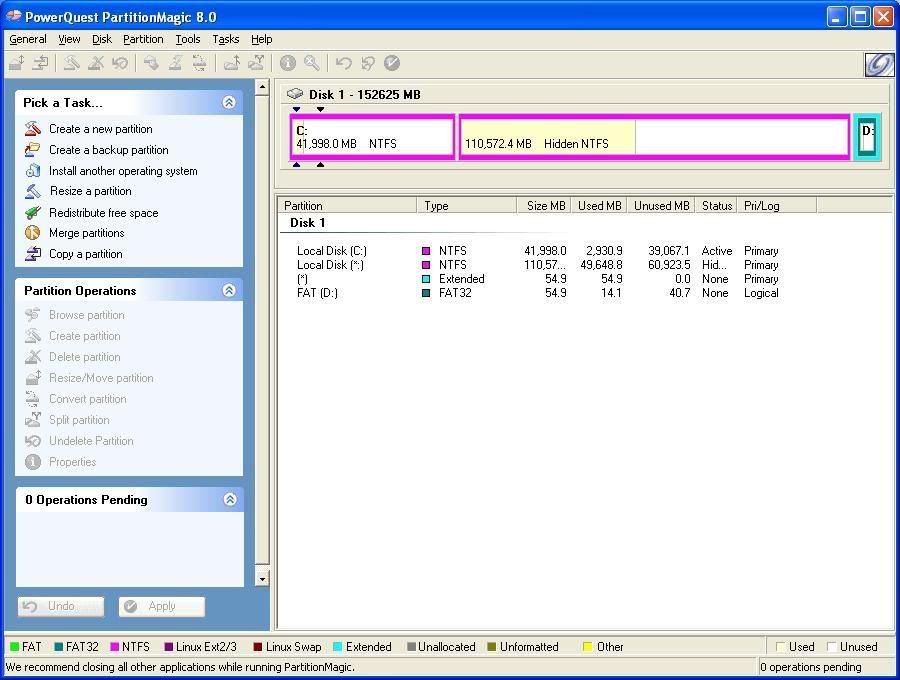
Task: Open the Tools menu
Action: tap(188, 39)
